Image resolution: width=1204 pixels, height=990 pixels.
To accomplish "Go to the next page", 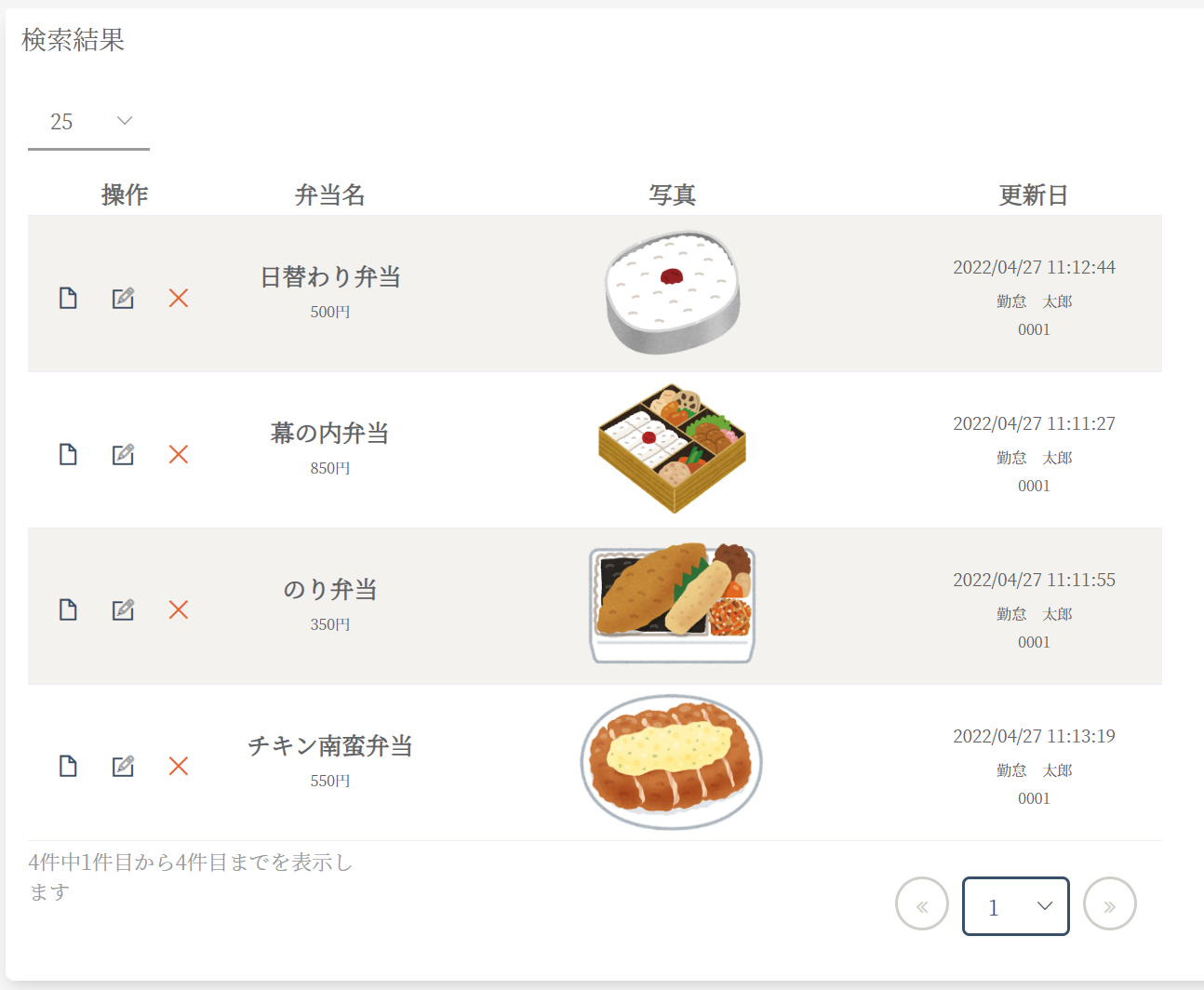I will pyautogui.click(x=1110, y=904).
